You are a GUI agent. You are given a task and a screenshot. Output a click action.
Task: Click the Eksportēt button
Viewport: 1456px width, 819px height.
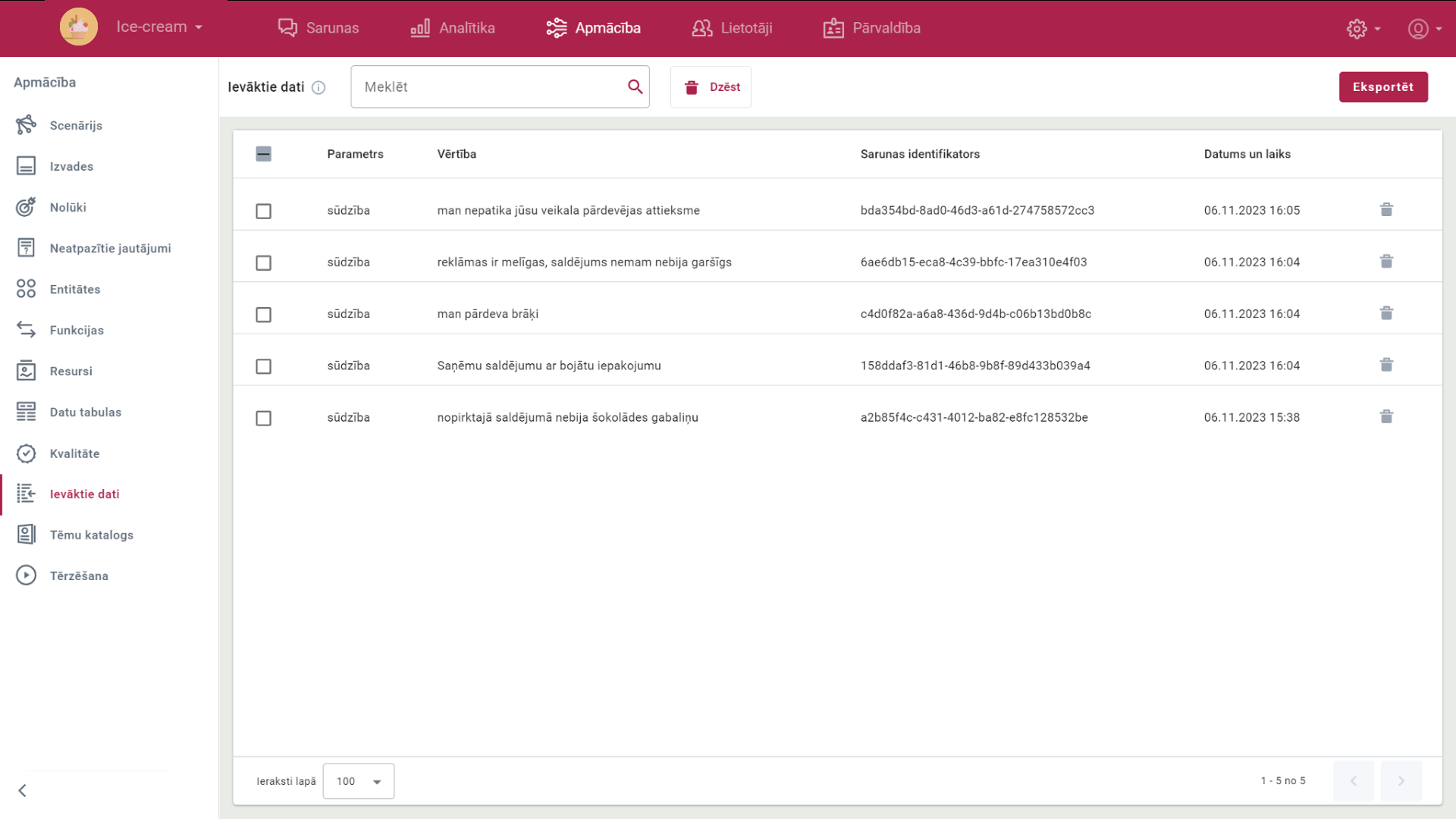[1382, 86]
